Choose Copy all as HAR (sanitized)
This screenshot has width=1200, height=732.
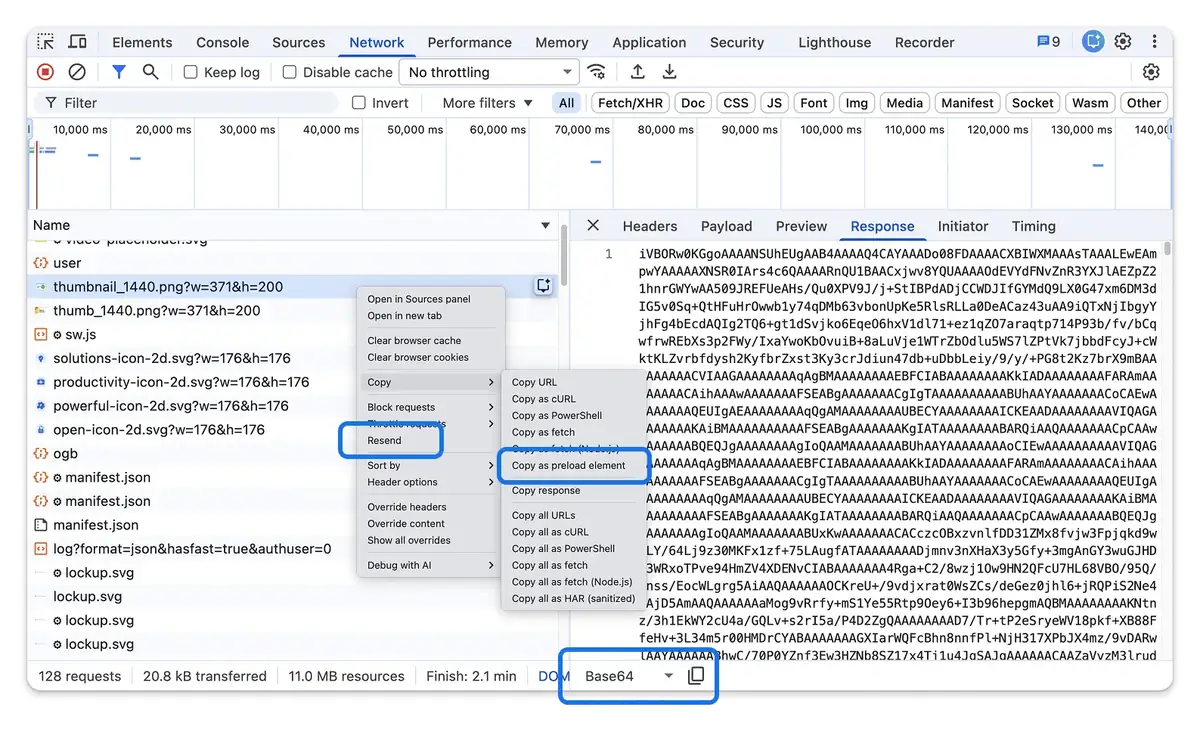(x=573, y=598)
